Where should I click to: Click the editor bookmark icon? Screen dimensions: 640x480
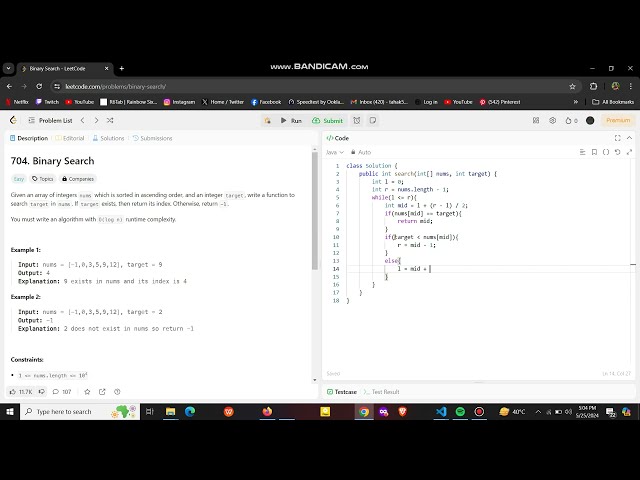click(x=594, y=152)
